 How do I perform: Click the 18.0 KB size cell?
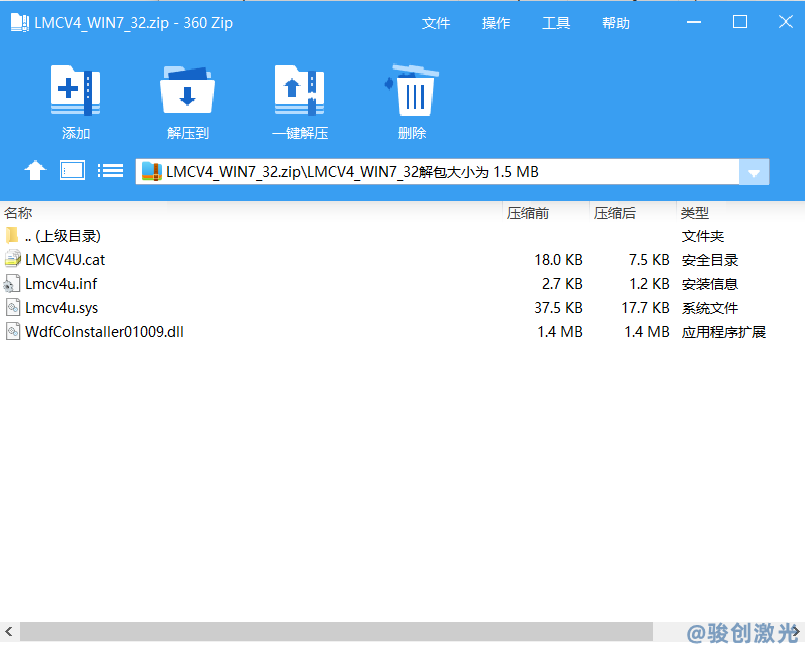(559, 260)
